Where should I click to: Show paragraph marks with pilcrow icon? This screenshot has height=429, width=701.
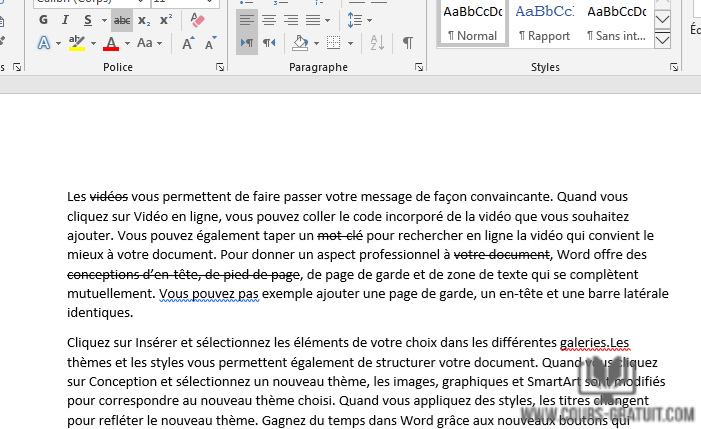(x=408, y=43)
